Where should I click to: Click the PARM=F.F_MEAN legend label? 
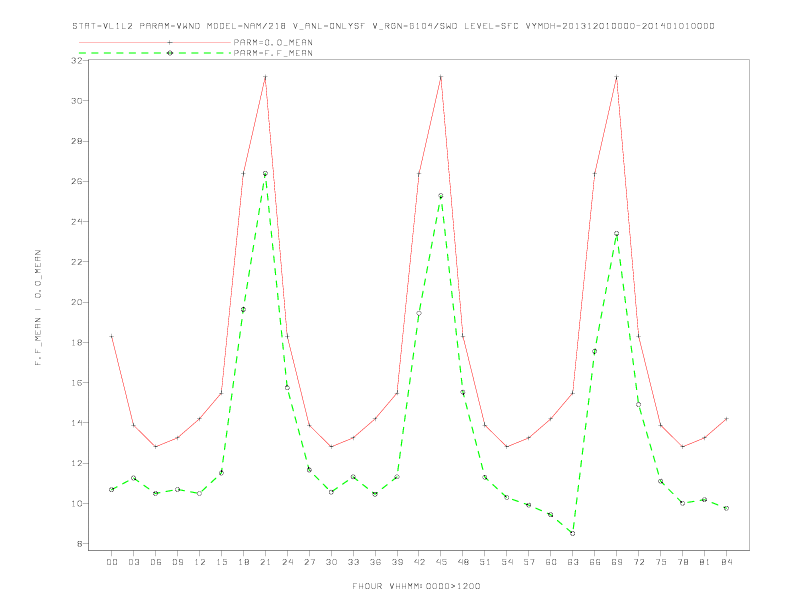click(x=273, y=53)
